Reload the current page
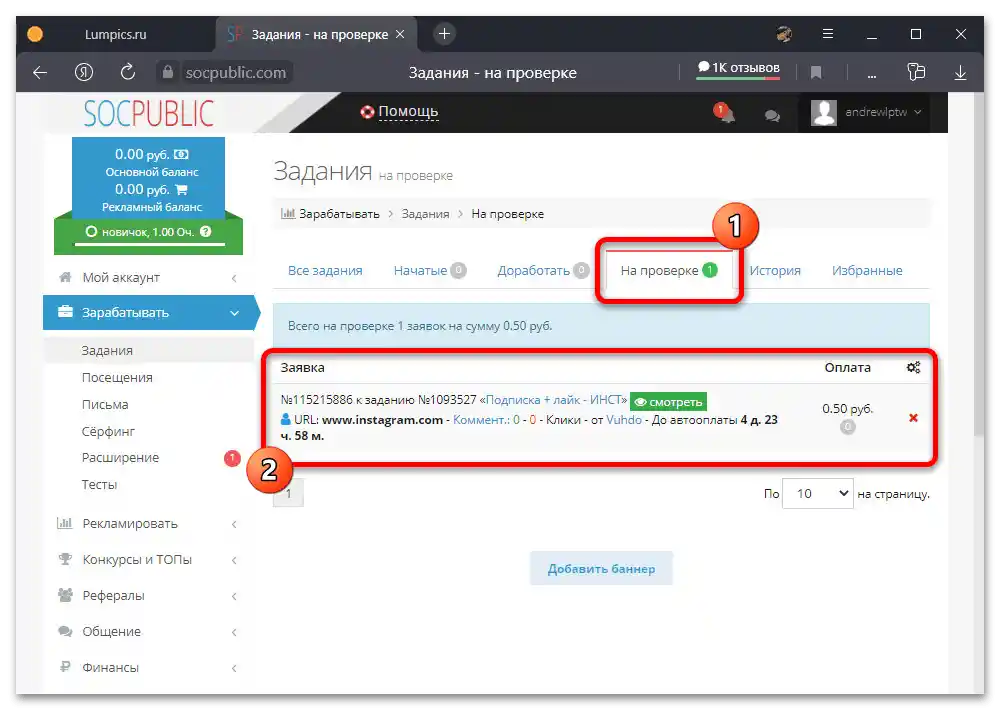The image size is (1000, 710). click(x=128, y=72)
